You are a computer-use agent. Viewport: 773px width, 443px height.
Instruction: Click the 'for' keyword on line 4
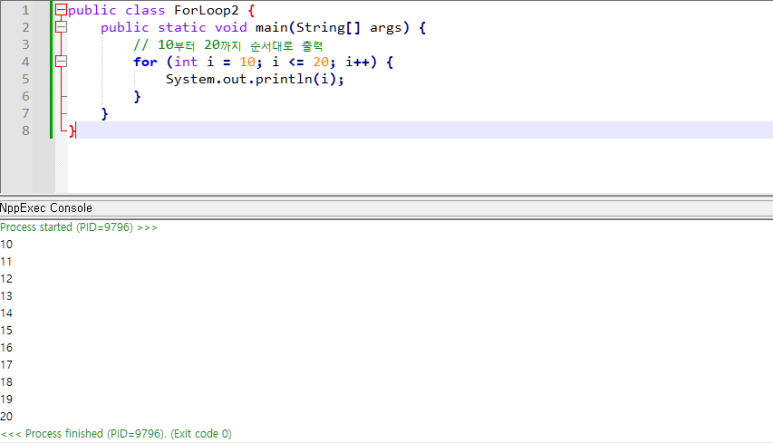145,62
